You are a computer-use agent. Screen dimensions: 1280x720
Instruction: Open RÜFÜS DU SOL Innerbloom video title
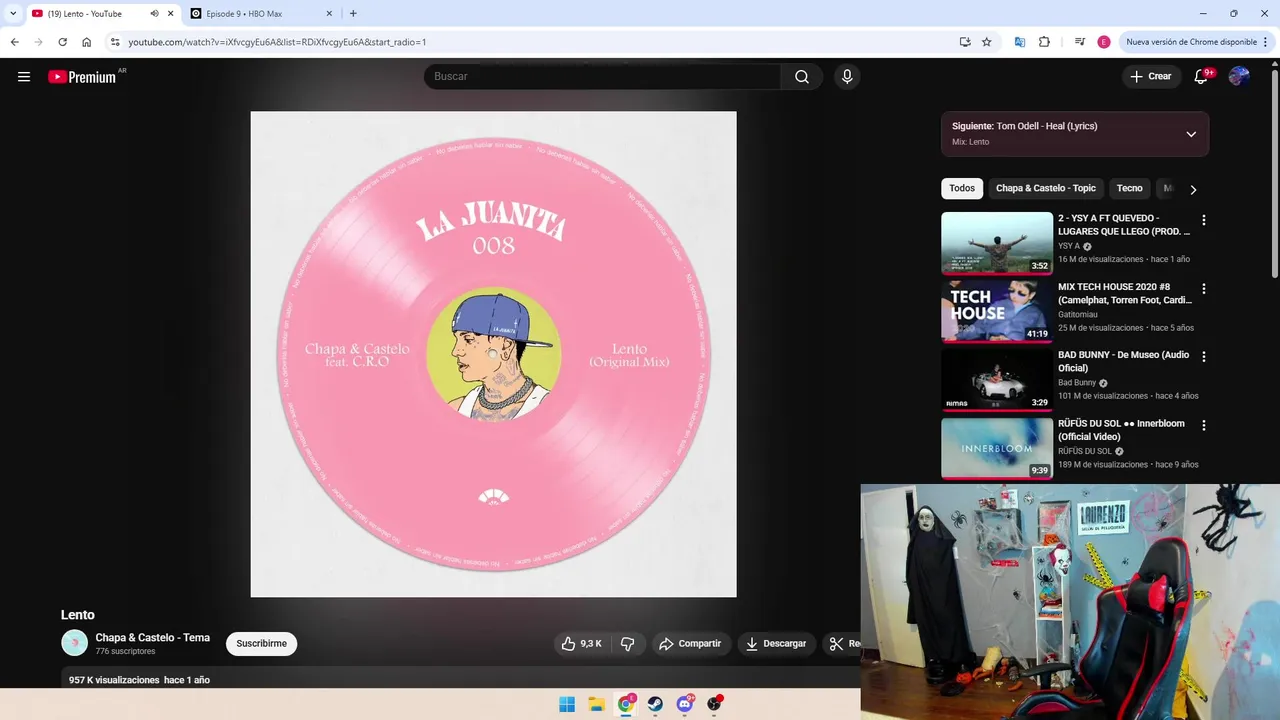click(x=1122, y=430)
